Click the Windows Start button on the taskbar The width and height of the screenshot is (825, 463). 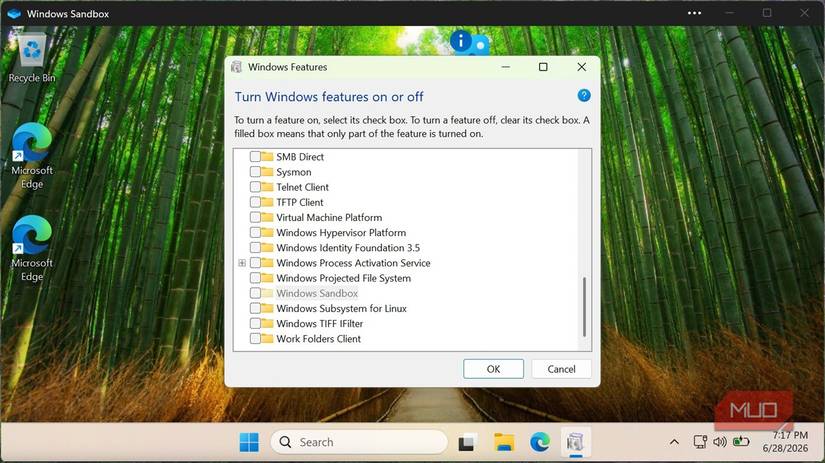click(x=249, y=442)
